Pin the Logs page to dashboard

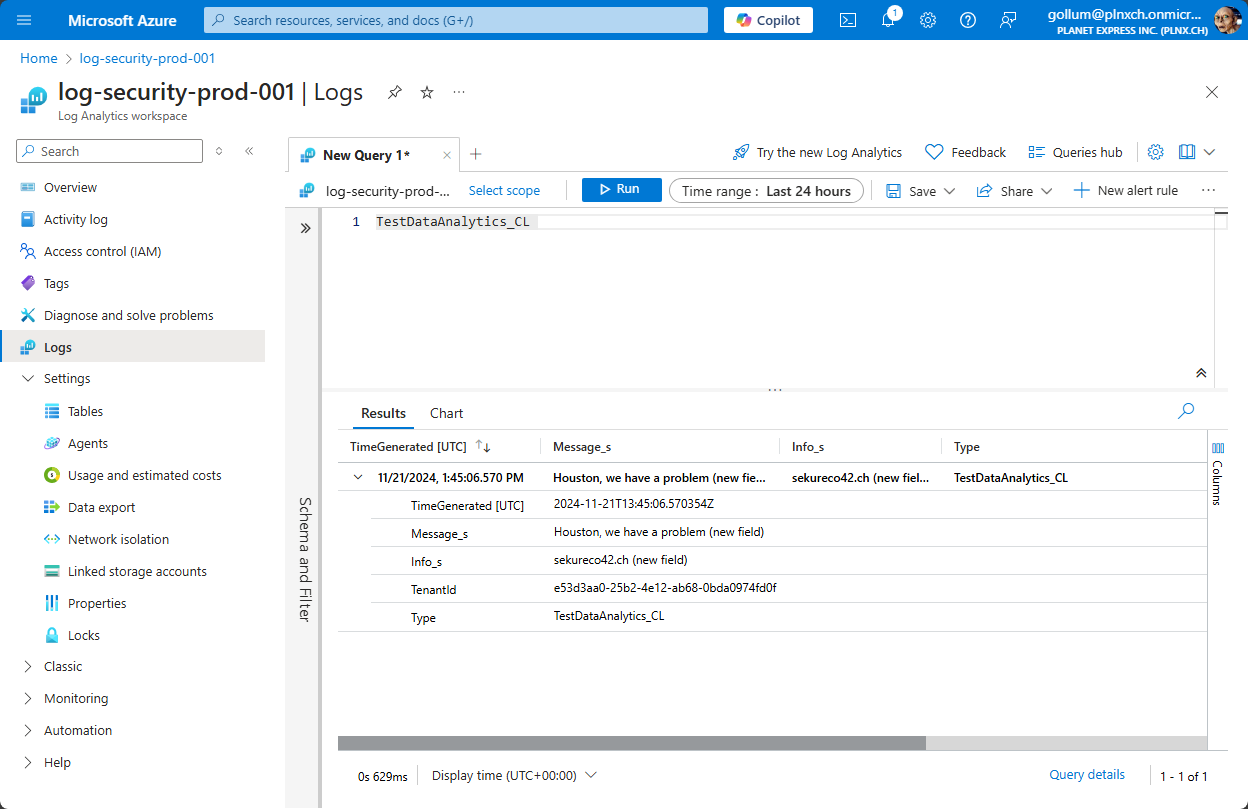pos(394,91)
